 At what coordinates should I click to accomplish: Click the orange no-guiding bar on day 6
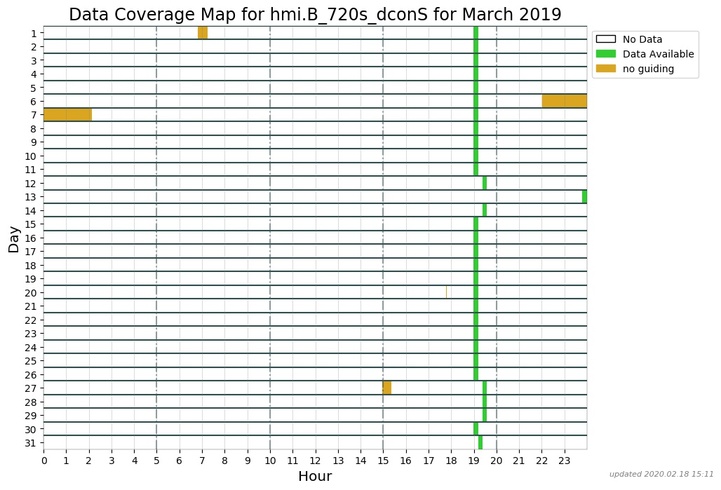click(564, 101)
